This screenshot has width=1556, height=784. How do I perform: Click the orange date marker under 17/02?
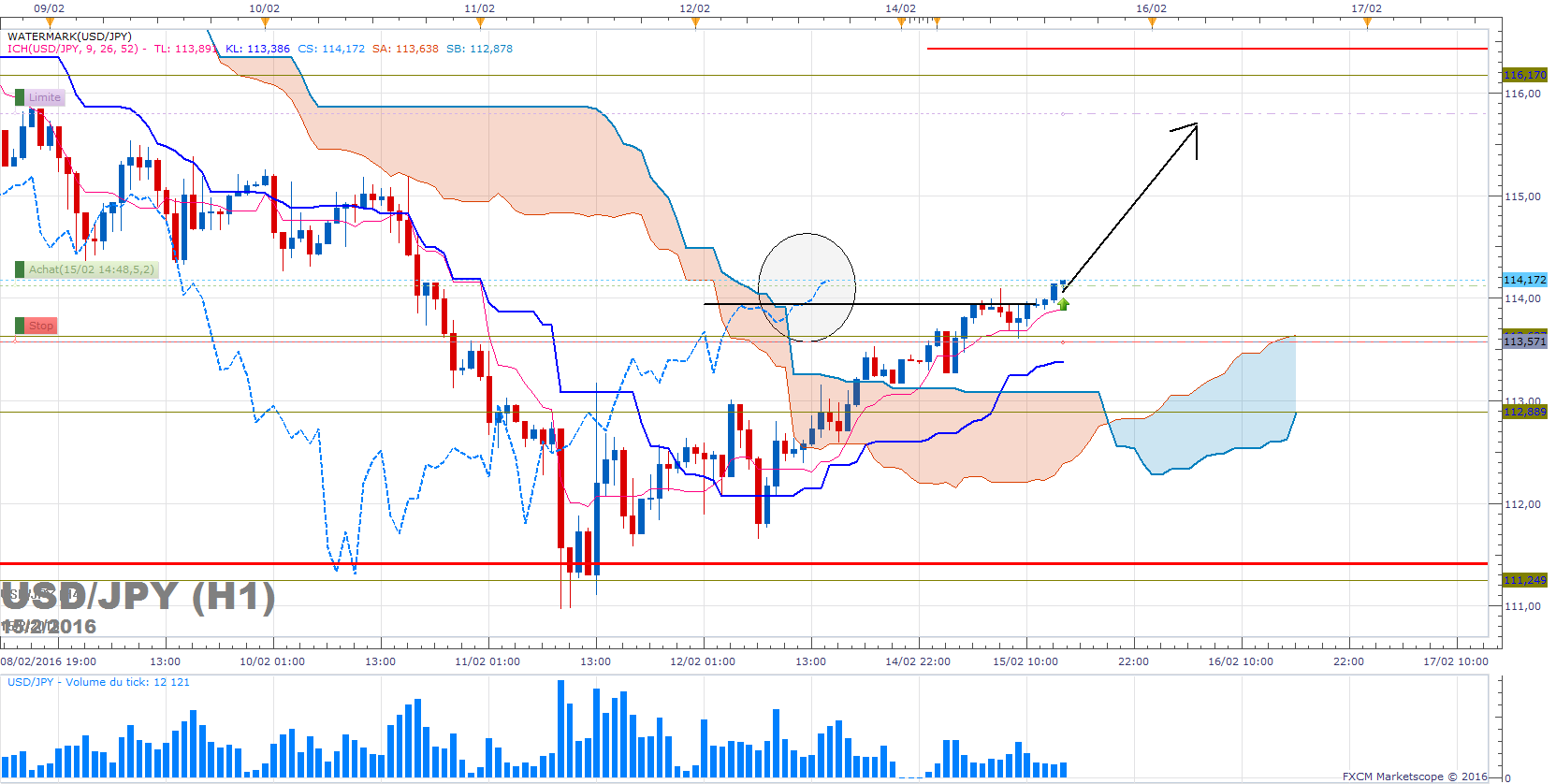click(1367, 22)
